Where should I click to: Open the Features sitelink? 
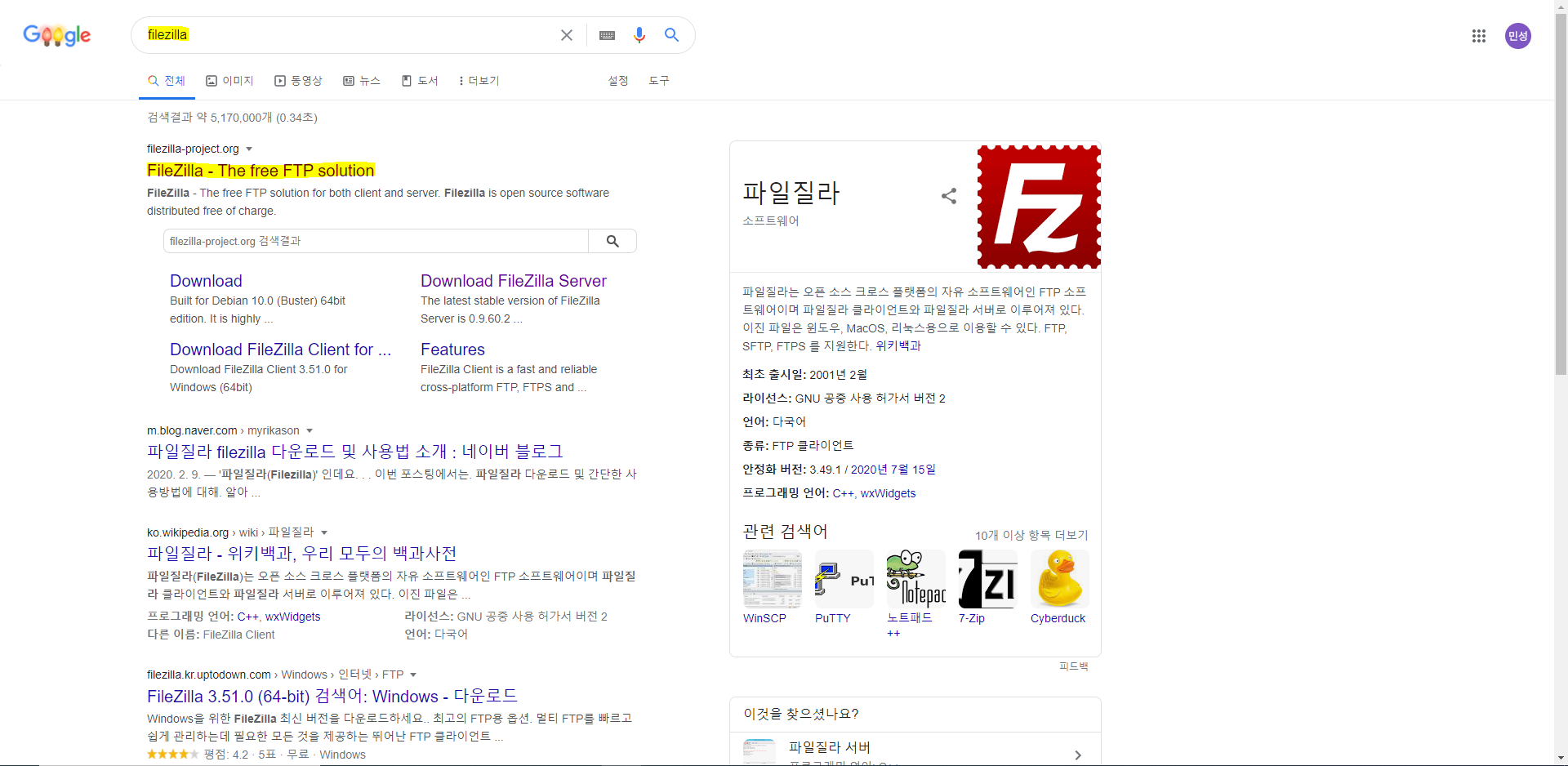[452, 350]
